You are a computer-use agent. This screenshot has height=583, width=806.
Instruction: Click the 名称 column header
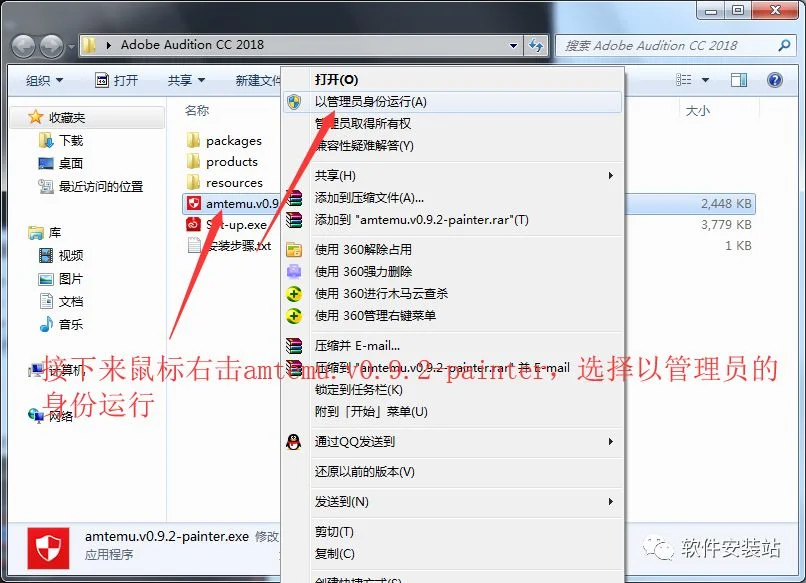coord(197,111)
